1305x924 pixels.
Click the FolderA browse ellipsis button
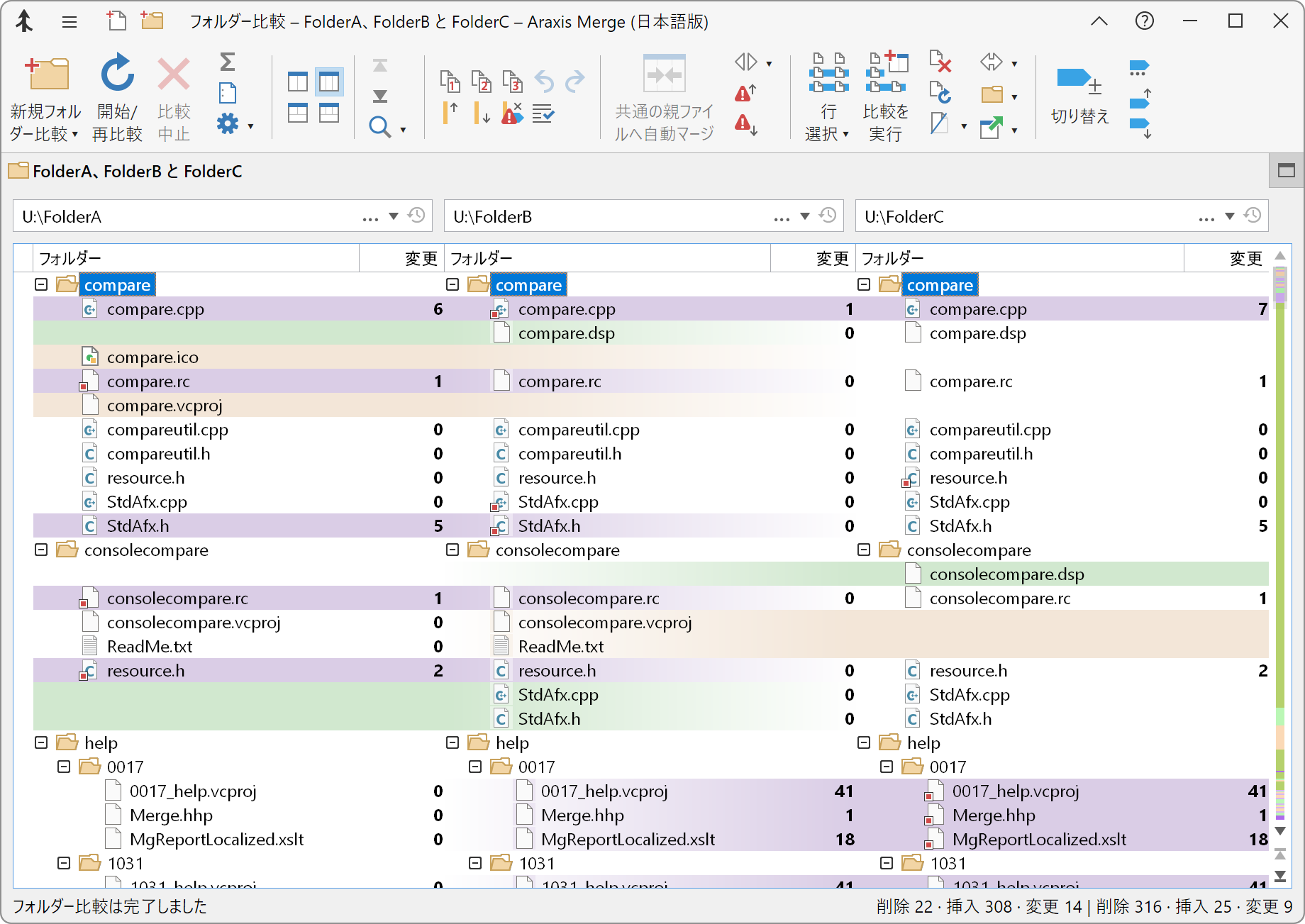pos(370,217)
